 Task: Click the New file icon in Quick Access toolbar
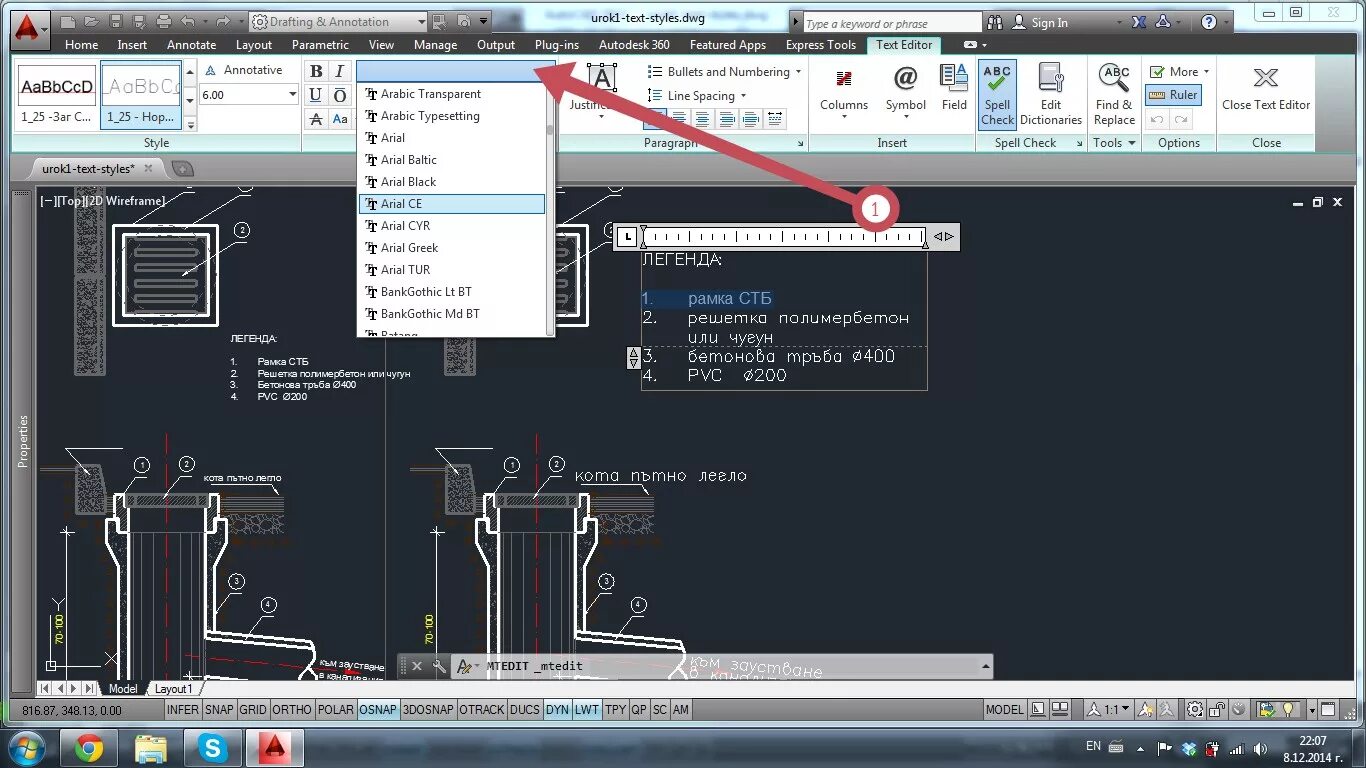pyautogui.click(x=69, y=21)
